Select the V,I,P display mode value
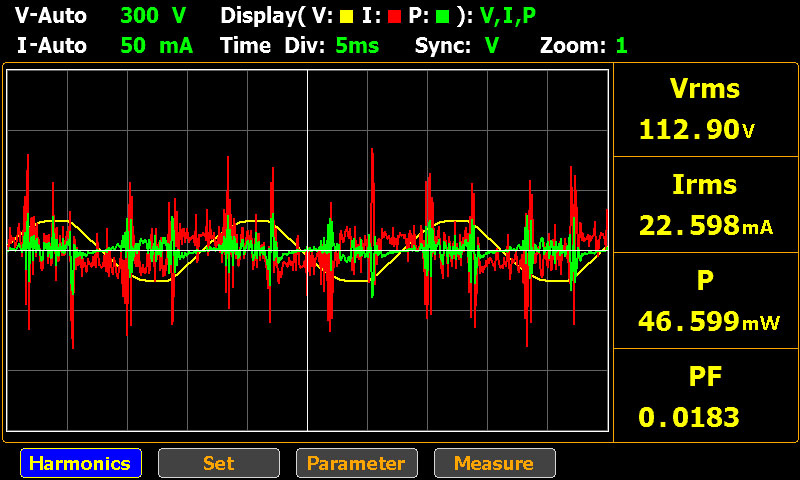The image size is (800, 480). tap(508, 16)
